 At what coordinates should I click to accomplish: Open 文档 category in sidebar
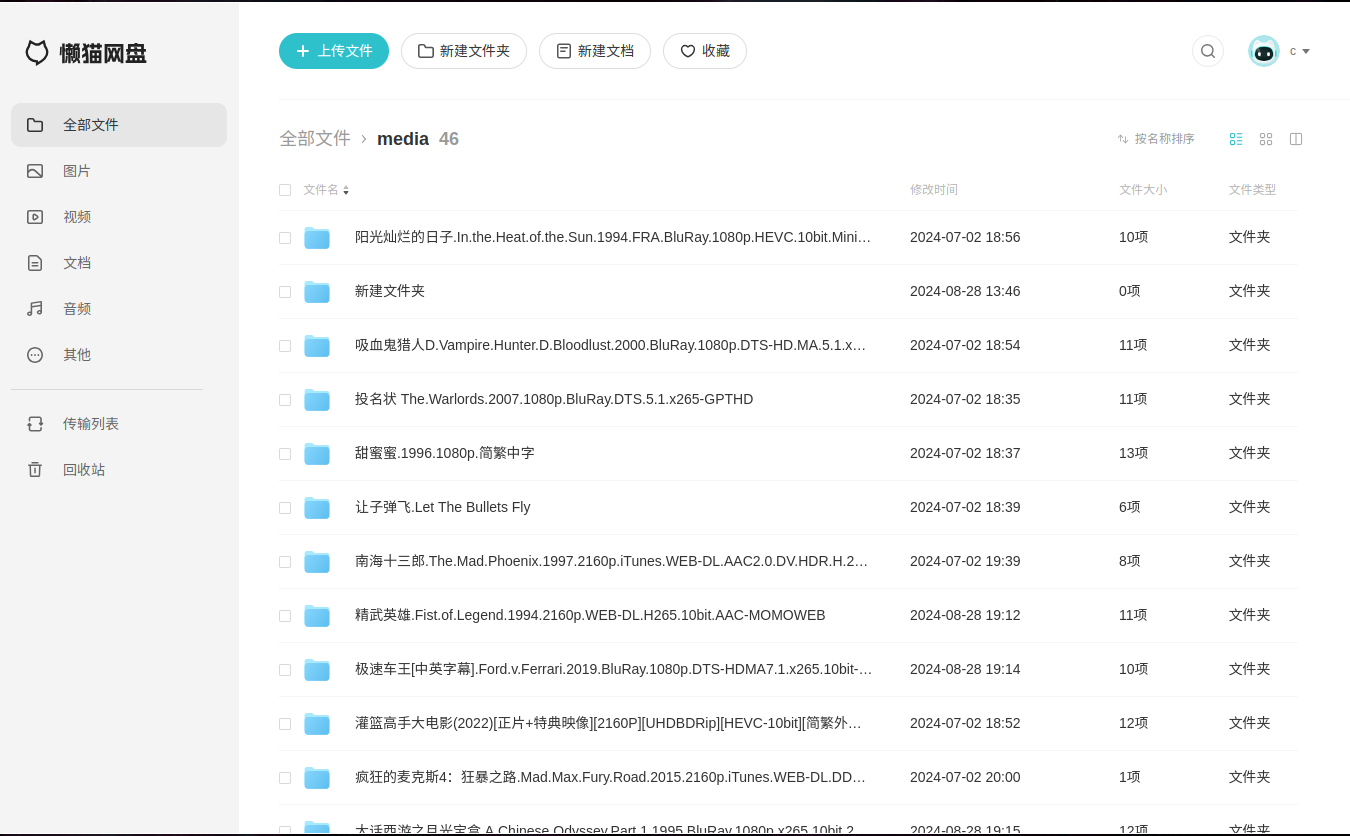click(x=119, y=263)
